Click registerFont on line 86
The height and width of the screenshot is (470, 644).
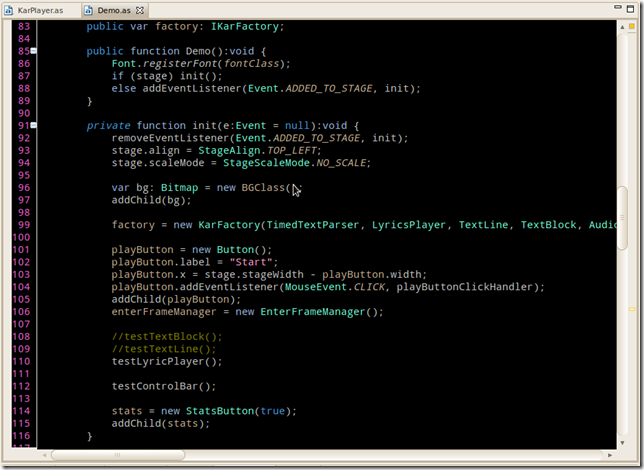coord(180,64)
